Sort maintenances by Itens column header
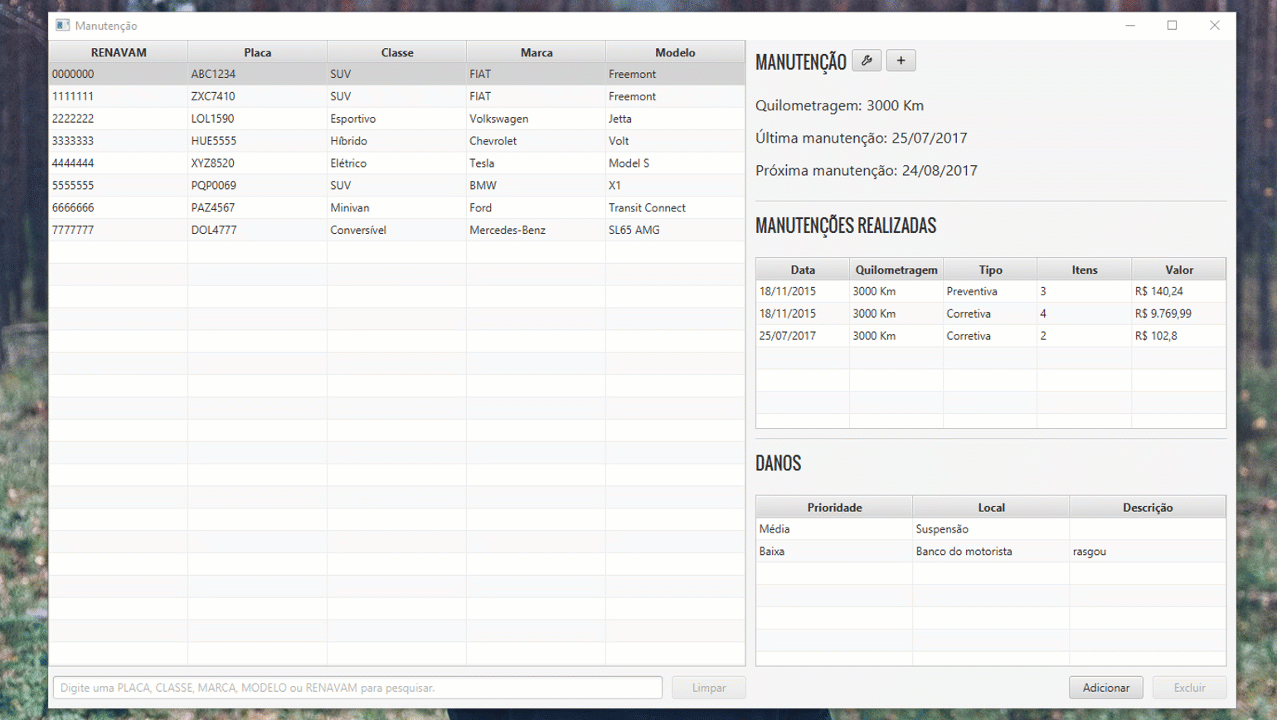The height and width of the screenshot is (720, 1277). (x=1085, y=270)
